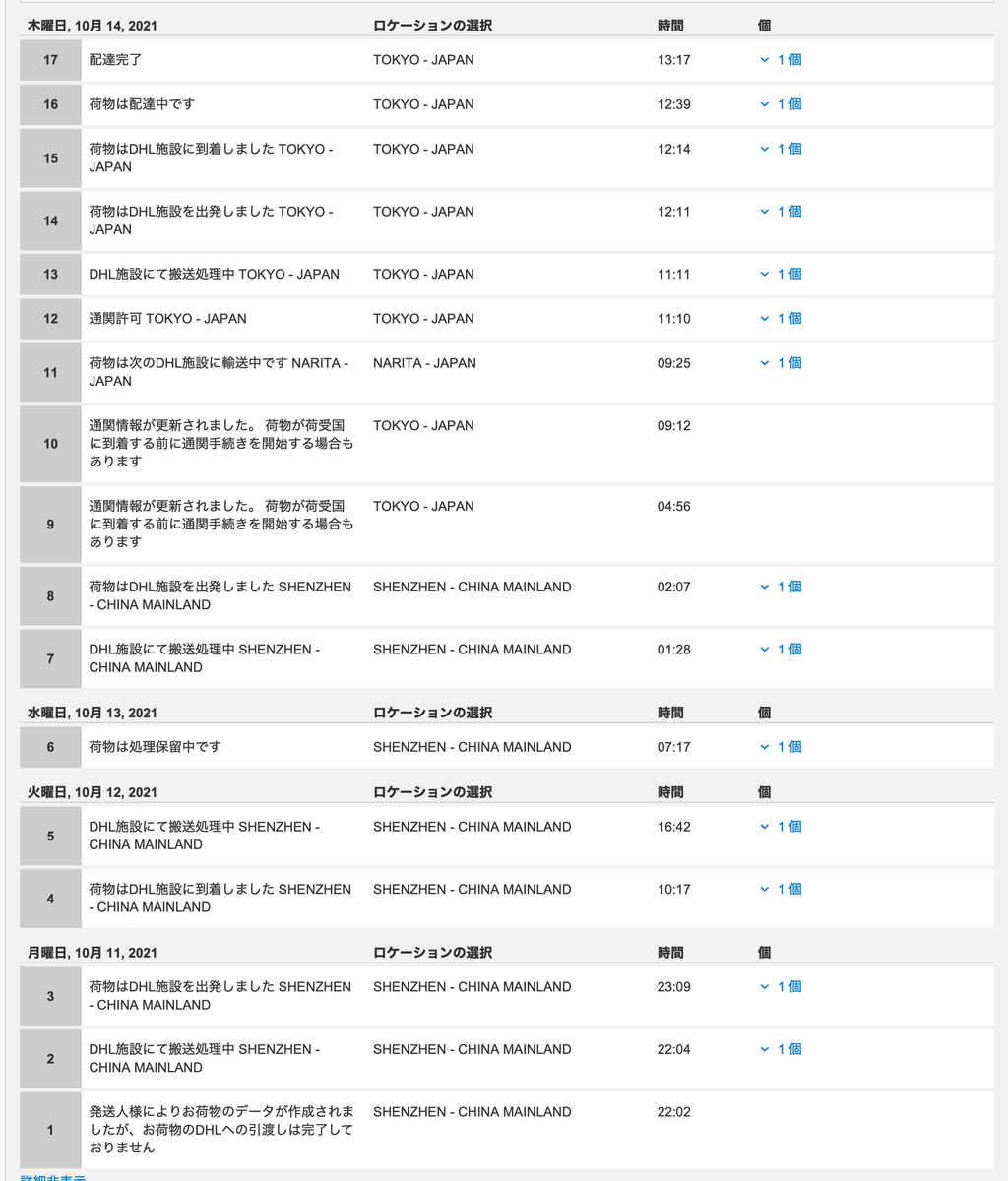1008x1181 pixels.
Task: Expand 1 個 for the NARITA - JAPAN row
Action: coord(781,363)
